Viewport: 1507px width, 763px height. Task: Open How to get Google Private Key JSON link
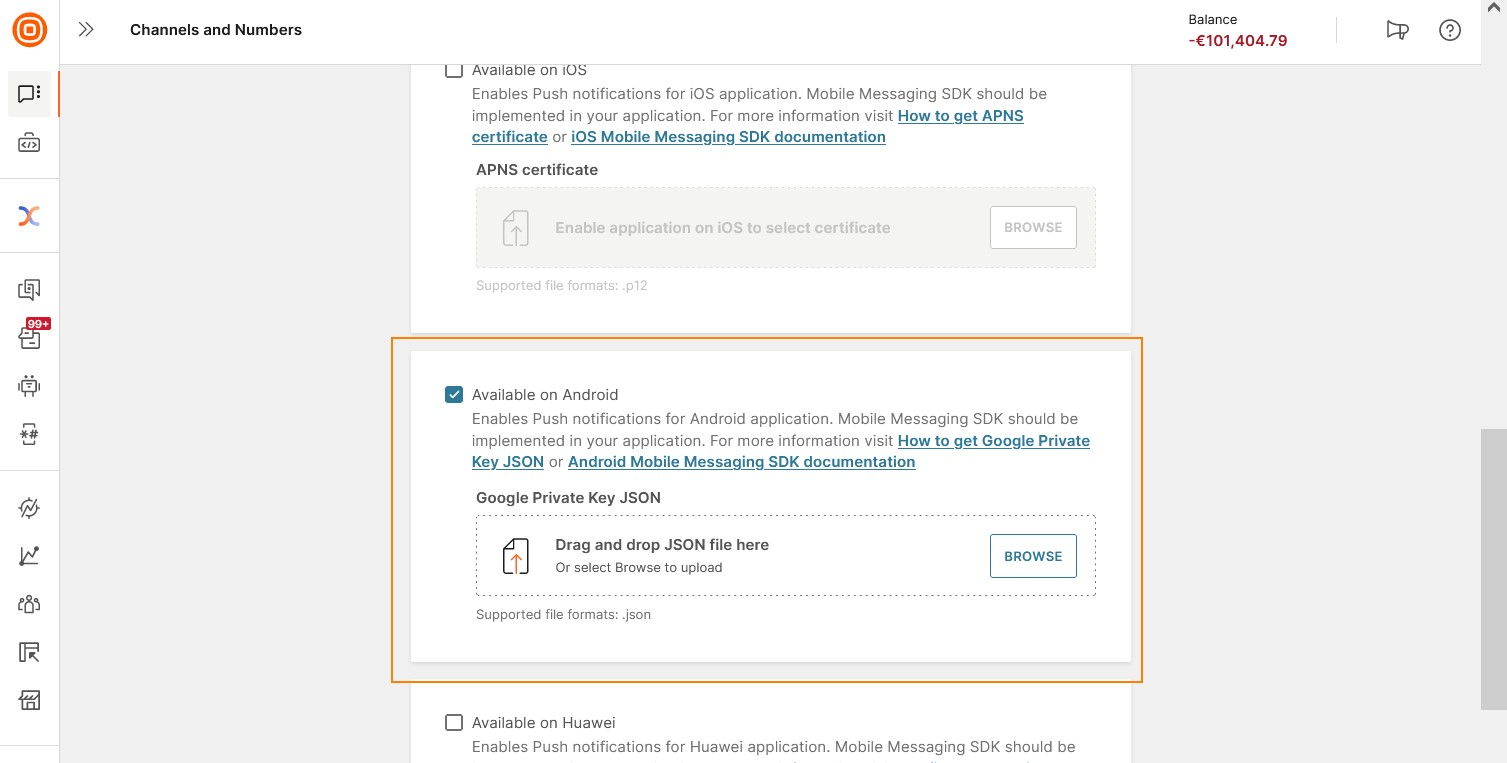[781, 451]
